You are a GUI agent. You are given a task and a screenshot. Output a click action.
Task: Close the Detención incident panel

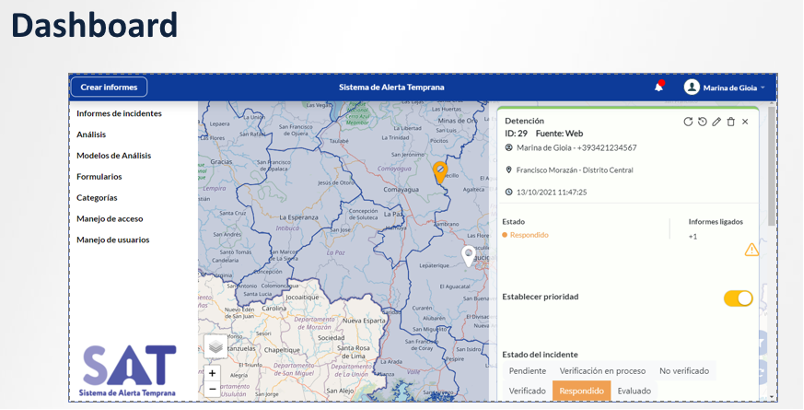pyautogui.click(x=745, y=121)
